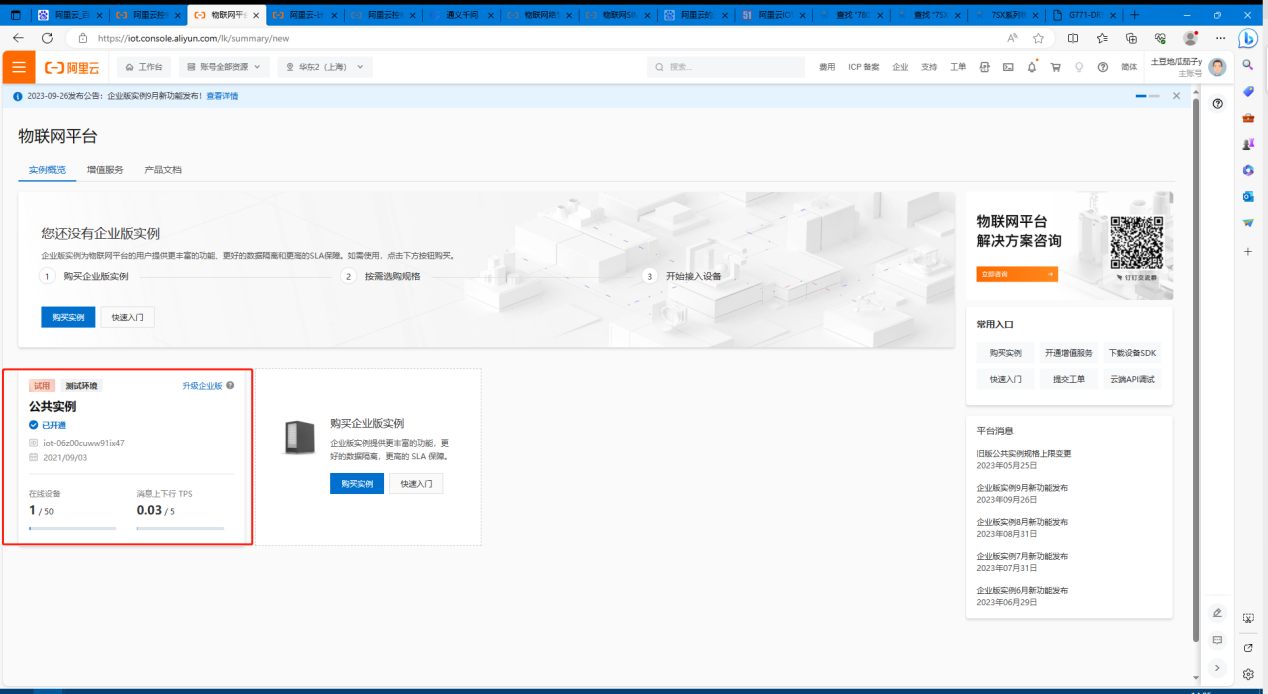Screen dimensions: 1268x694
Task: Open the 公共实例 card title
Action: pos(52,406)
